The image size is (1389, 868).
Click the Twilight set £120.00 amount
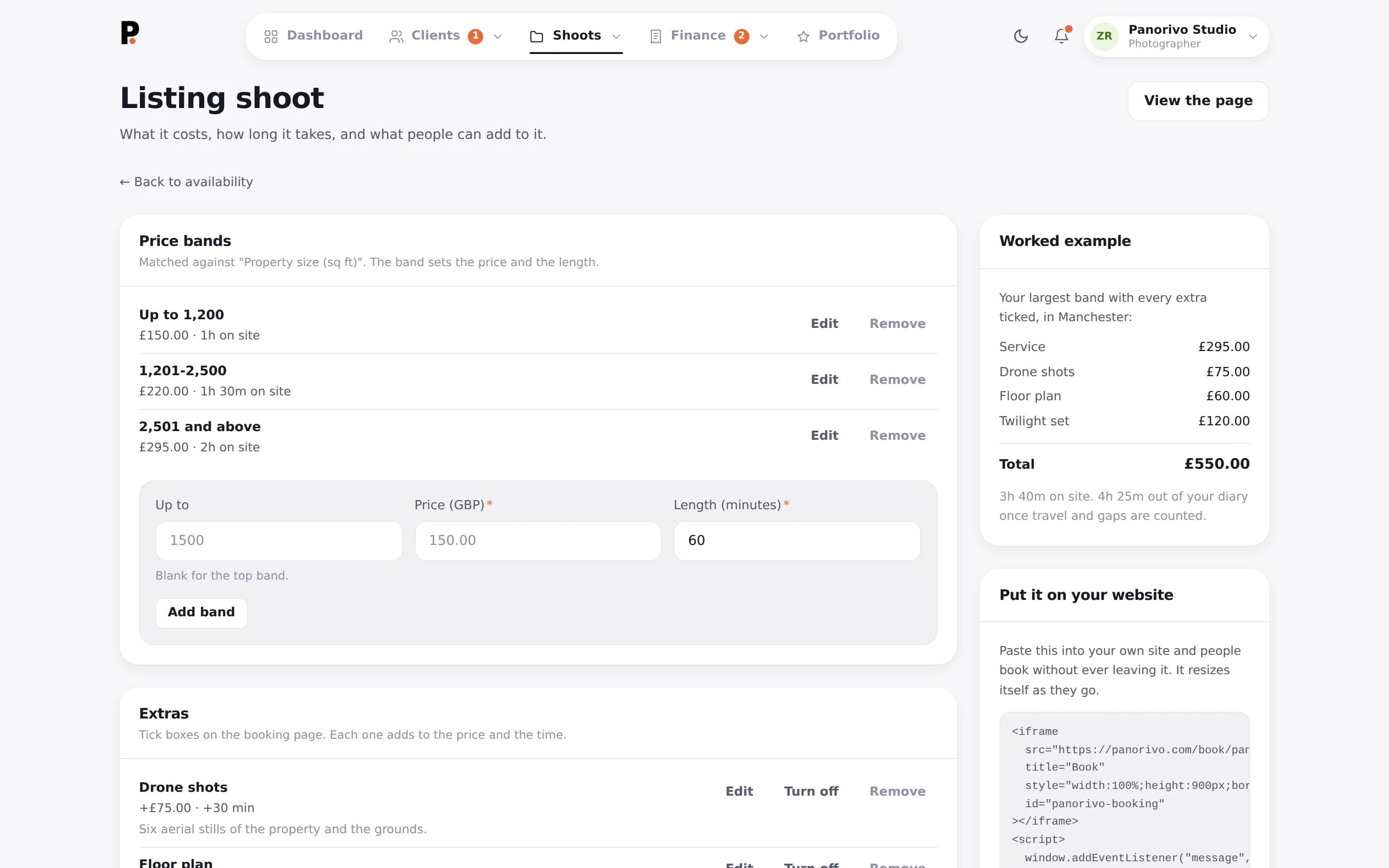pyautogui.click(x=1224, y=421)
